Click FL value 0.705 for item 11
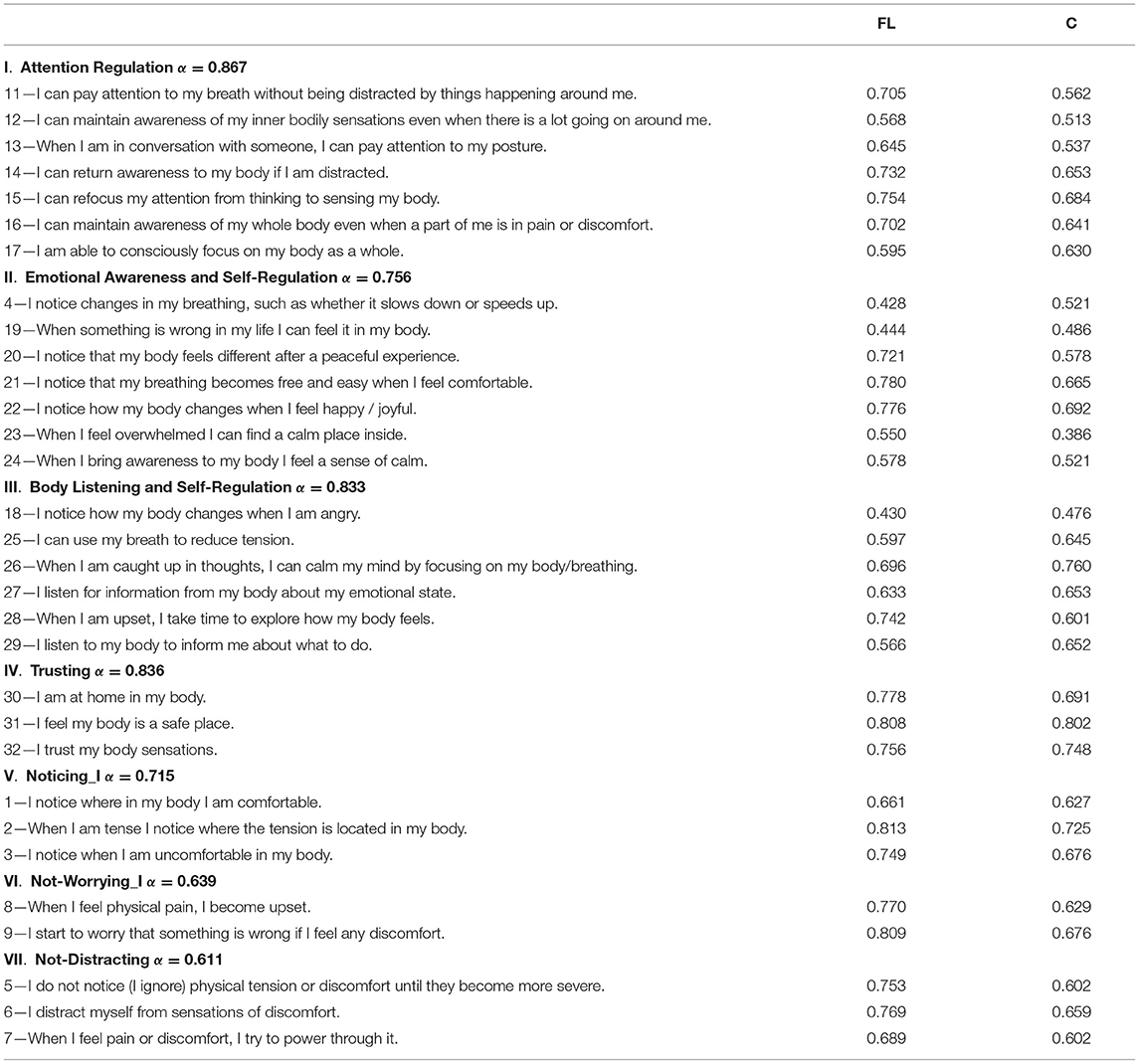The image size is (1139, 1064). tap(886, 93)
